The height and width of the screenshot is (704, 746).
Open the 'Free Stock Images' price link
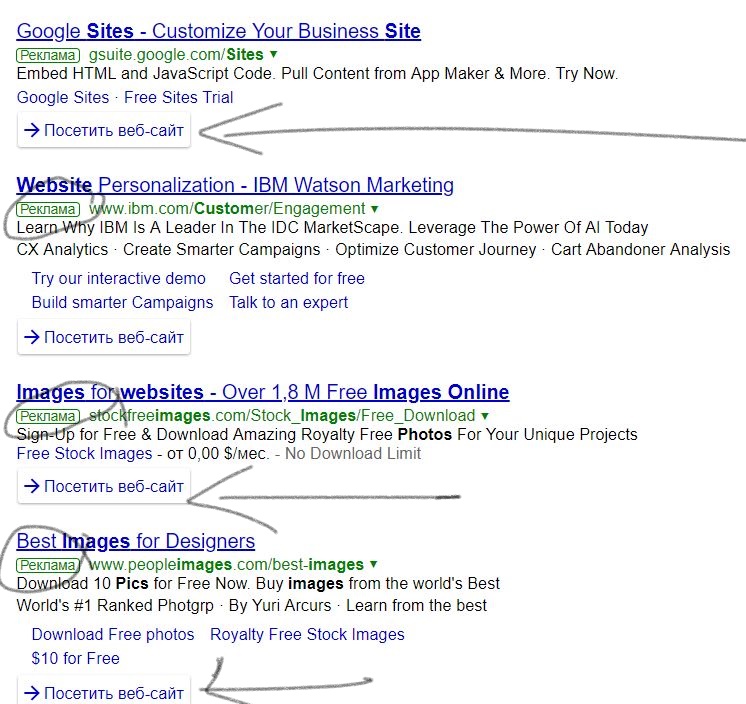pos(84,453)
